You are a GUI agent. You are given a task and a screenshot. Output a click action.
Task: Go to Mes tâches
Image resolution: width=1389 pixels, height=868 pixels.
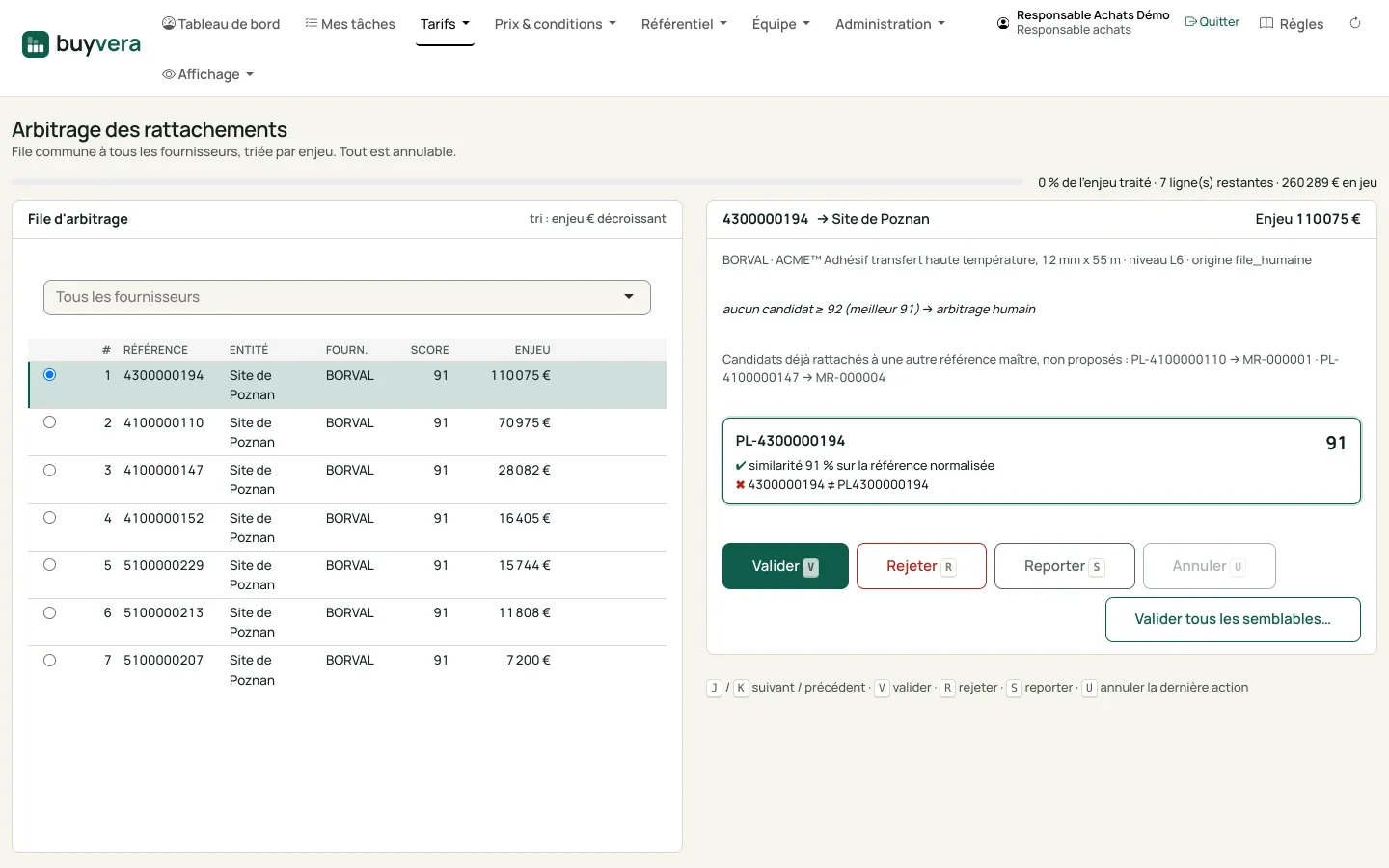[350, 24]
